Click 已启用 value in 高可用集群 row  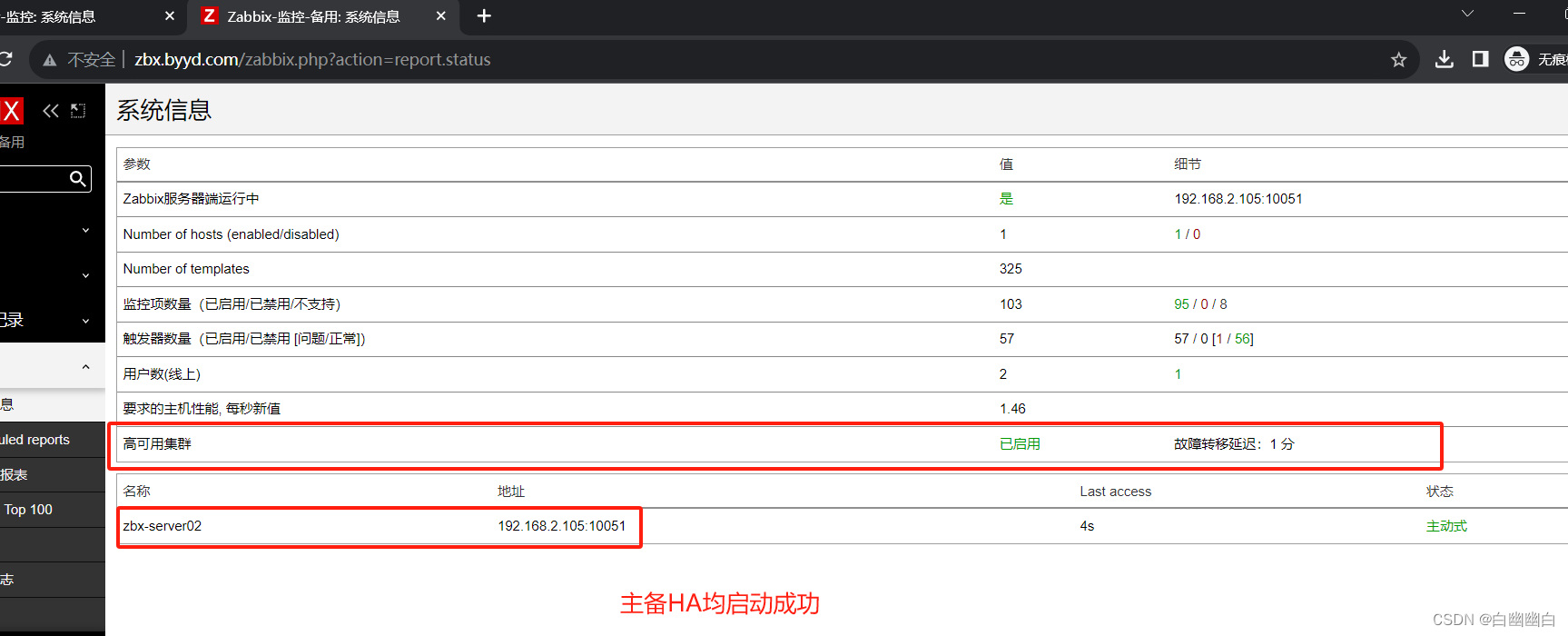coord(1020,444)
